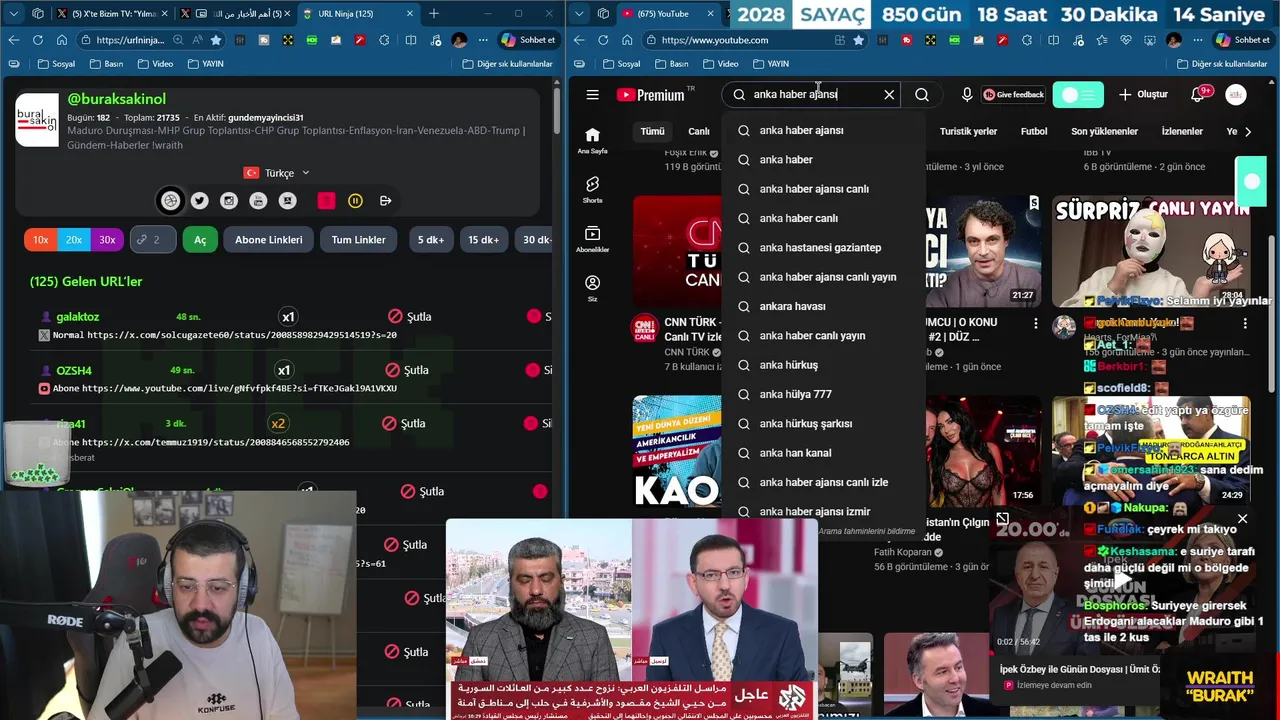The image size is (1280, 720).
Task: Start voice search with microphone icon
Action: click(967, 95)
